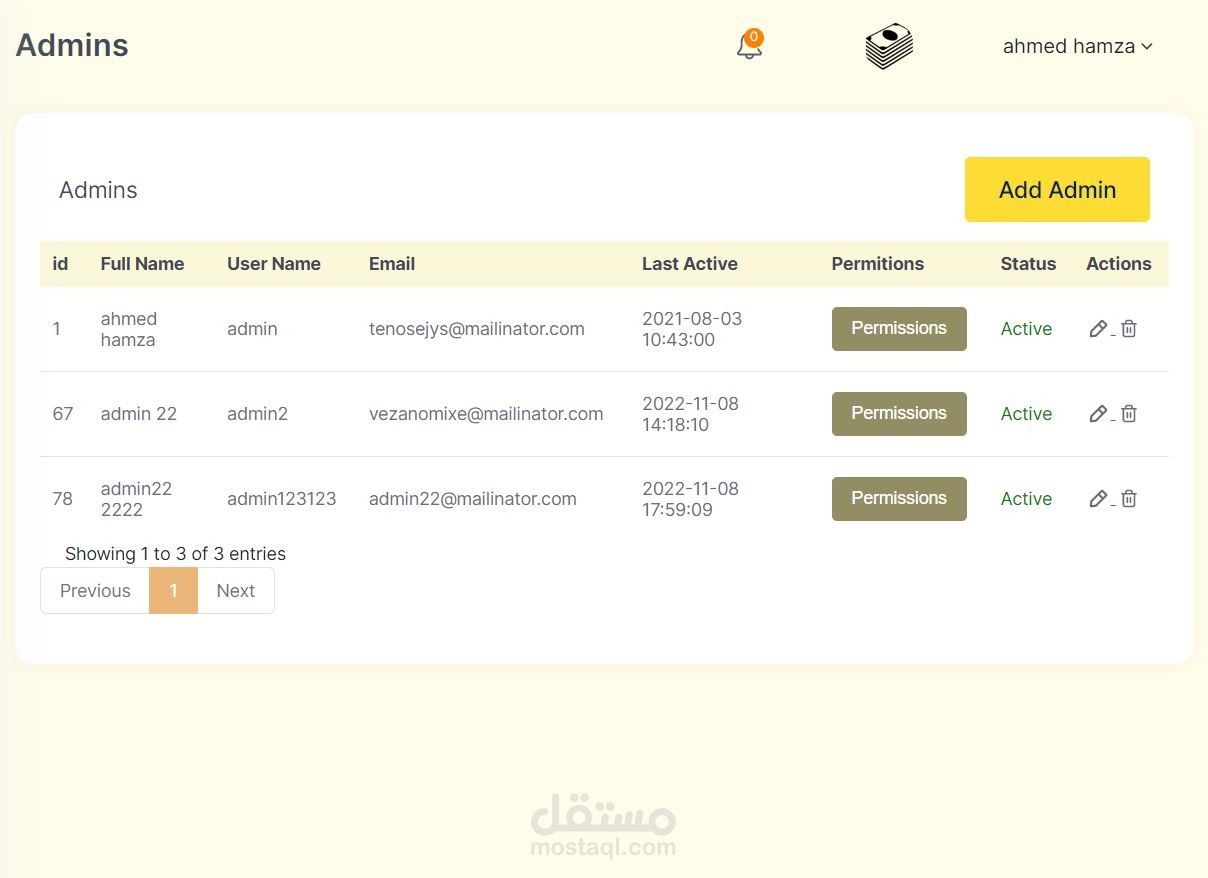Open the 'ahmed hamza' account dropdown
Screen dimensions: 1208x878
pyautogui.click(x=1069, y=45)
